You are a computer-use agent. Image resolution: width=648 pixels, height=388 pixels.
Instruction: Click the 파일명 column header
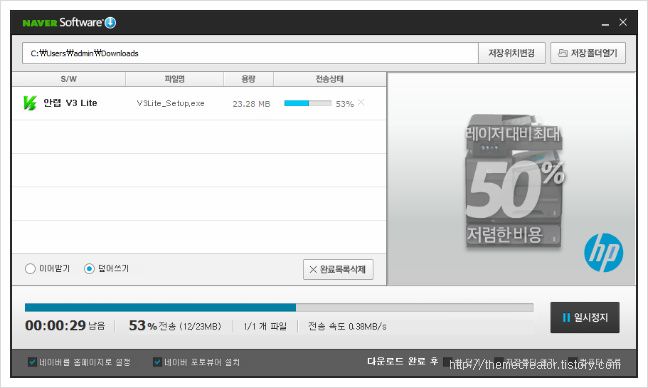coord(174,79)
